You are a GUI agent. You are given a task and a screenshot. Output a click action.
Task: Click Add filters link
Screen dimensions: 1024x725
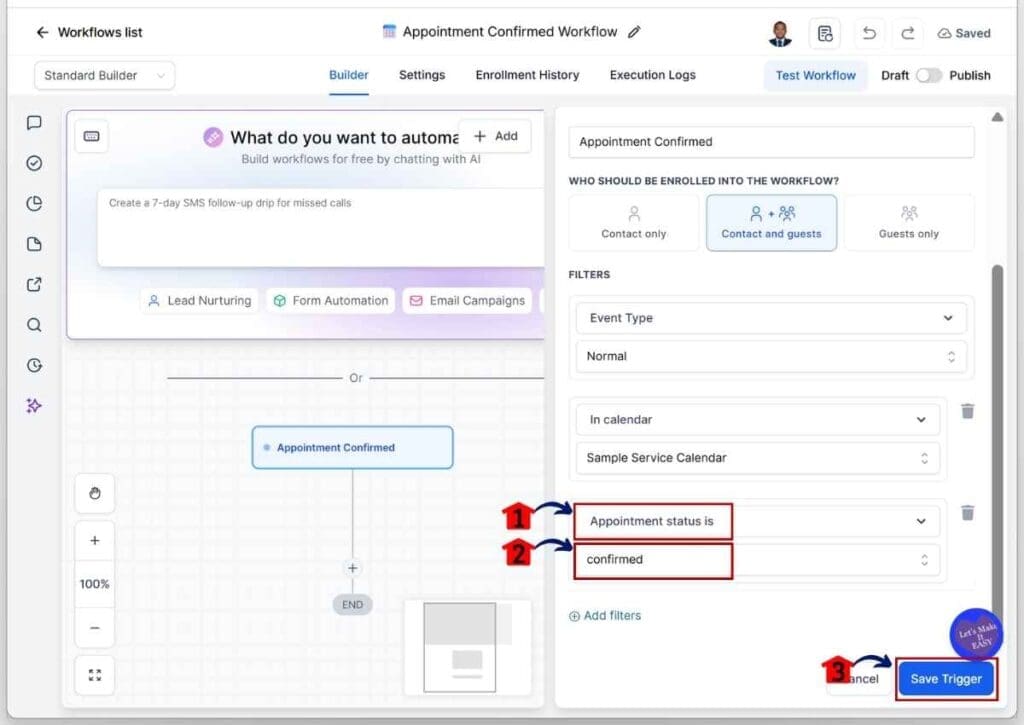pos(605,616)
